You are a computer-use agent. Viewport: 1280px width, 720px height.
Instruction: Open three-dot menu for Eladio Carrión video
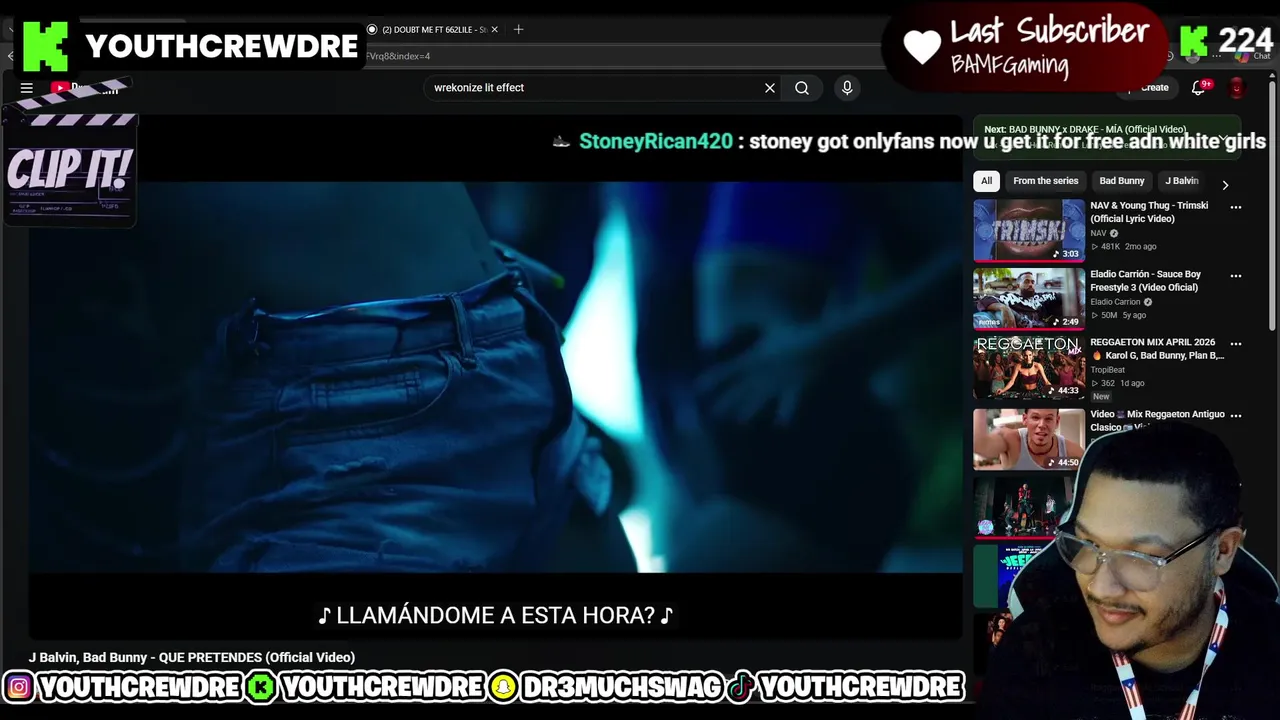click(x=1236, y=276)
